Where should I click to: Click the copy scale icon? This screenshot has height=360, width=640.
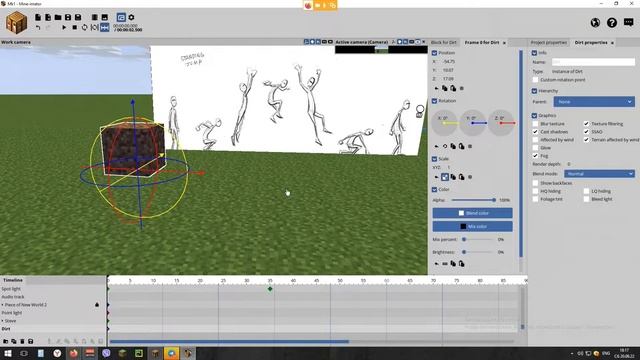tap(453, 177)
